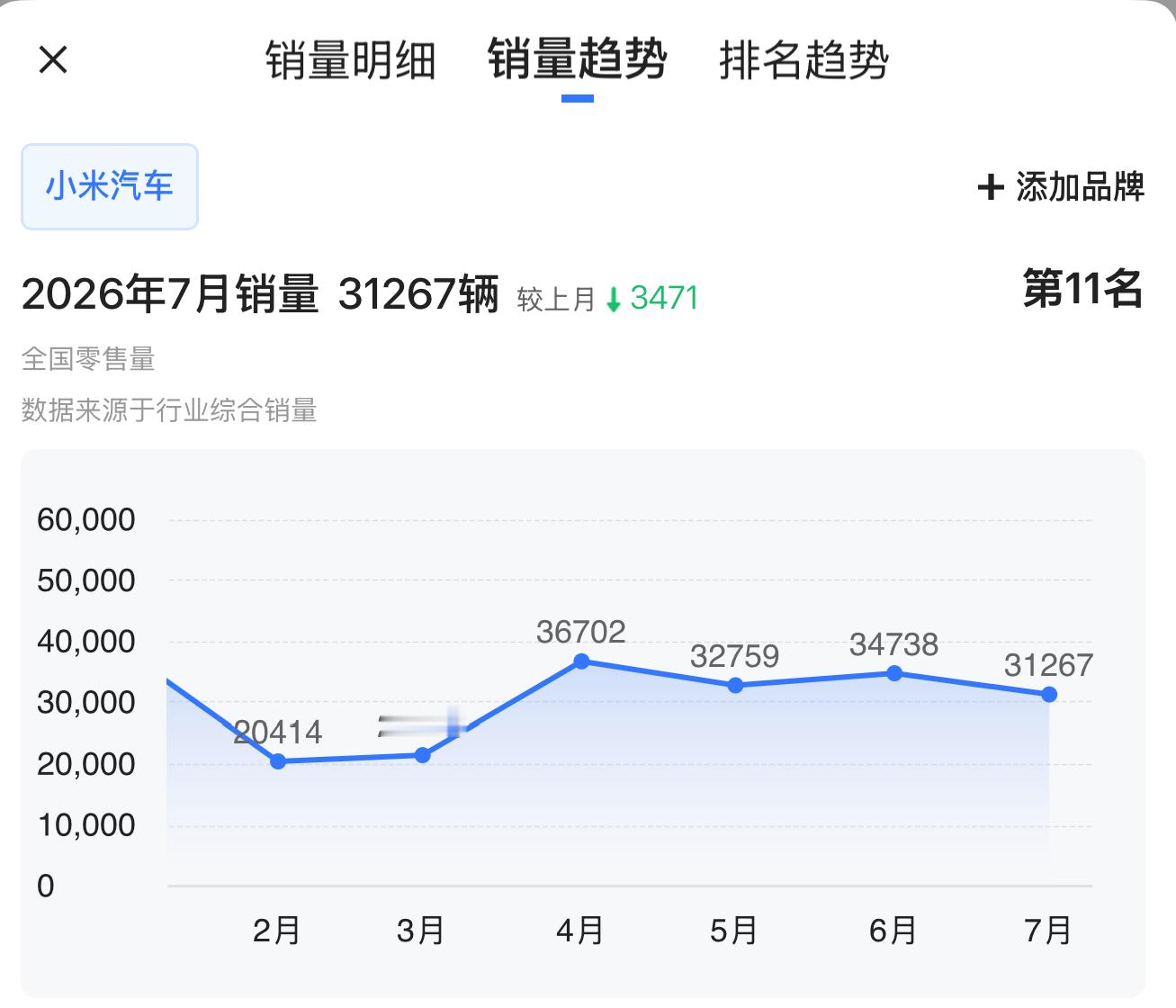Click the 30,000 y-axis label
The width and height of the screenshot is (1176, 1008).
pyautogui.click(x=86, y=703)
